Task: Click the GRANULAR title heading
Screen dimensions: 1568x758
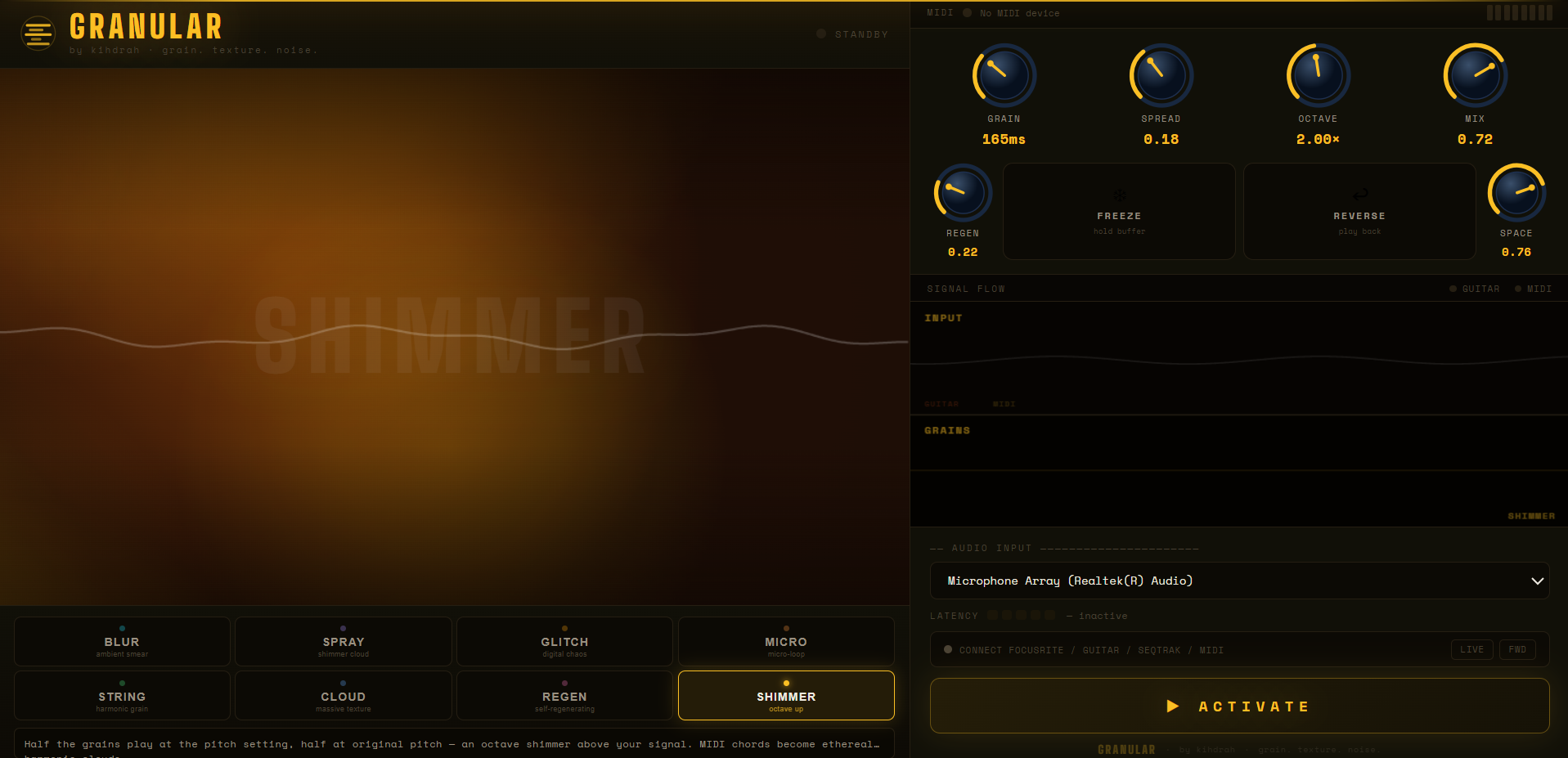Action: tap(146, 27)
